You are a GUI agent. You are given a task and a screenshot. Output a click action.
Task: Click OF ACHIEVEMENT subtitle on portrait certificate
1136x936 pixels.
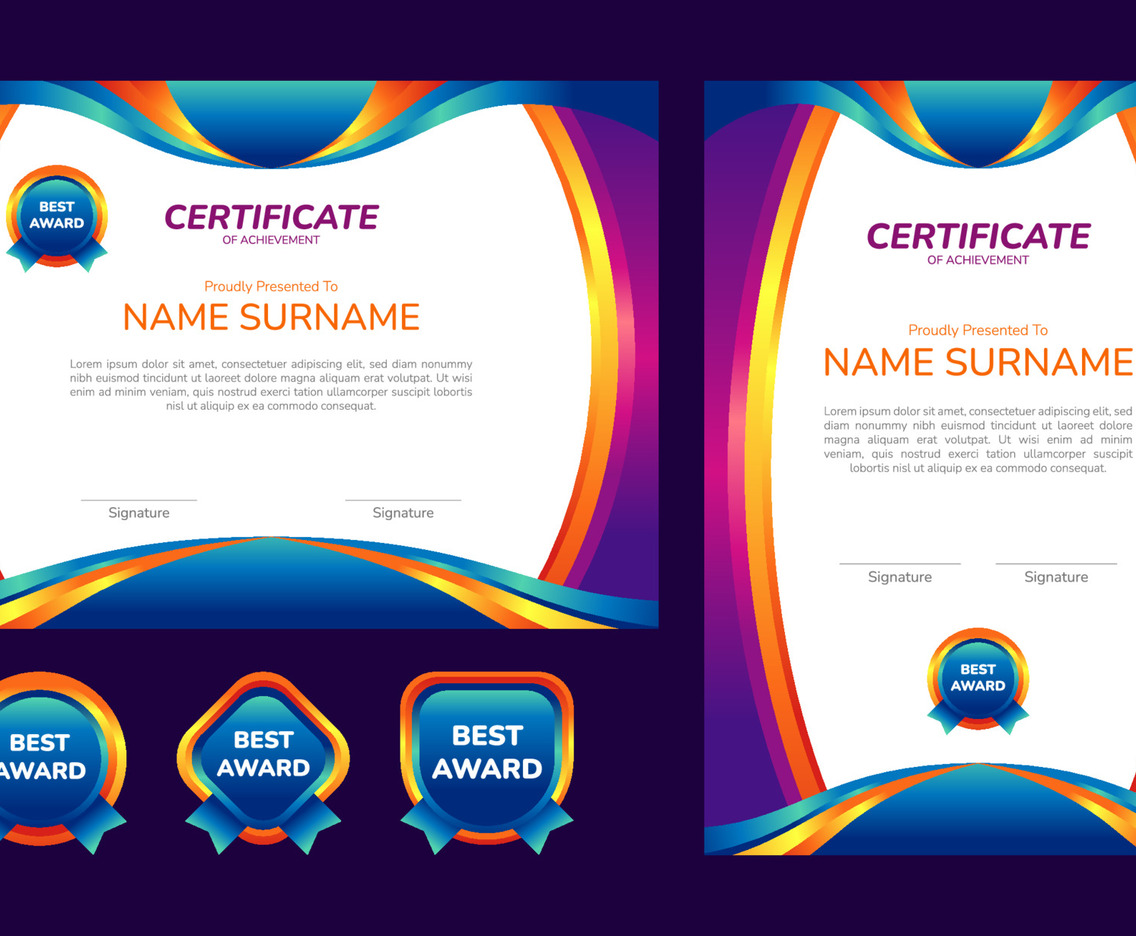coord(978,260)
